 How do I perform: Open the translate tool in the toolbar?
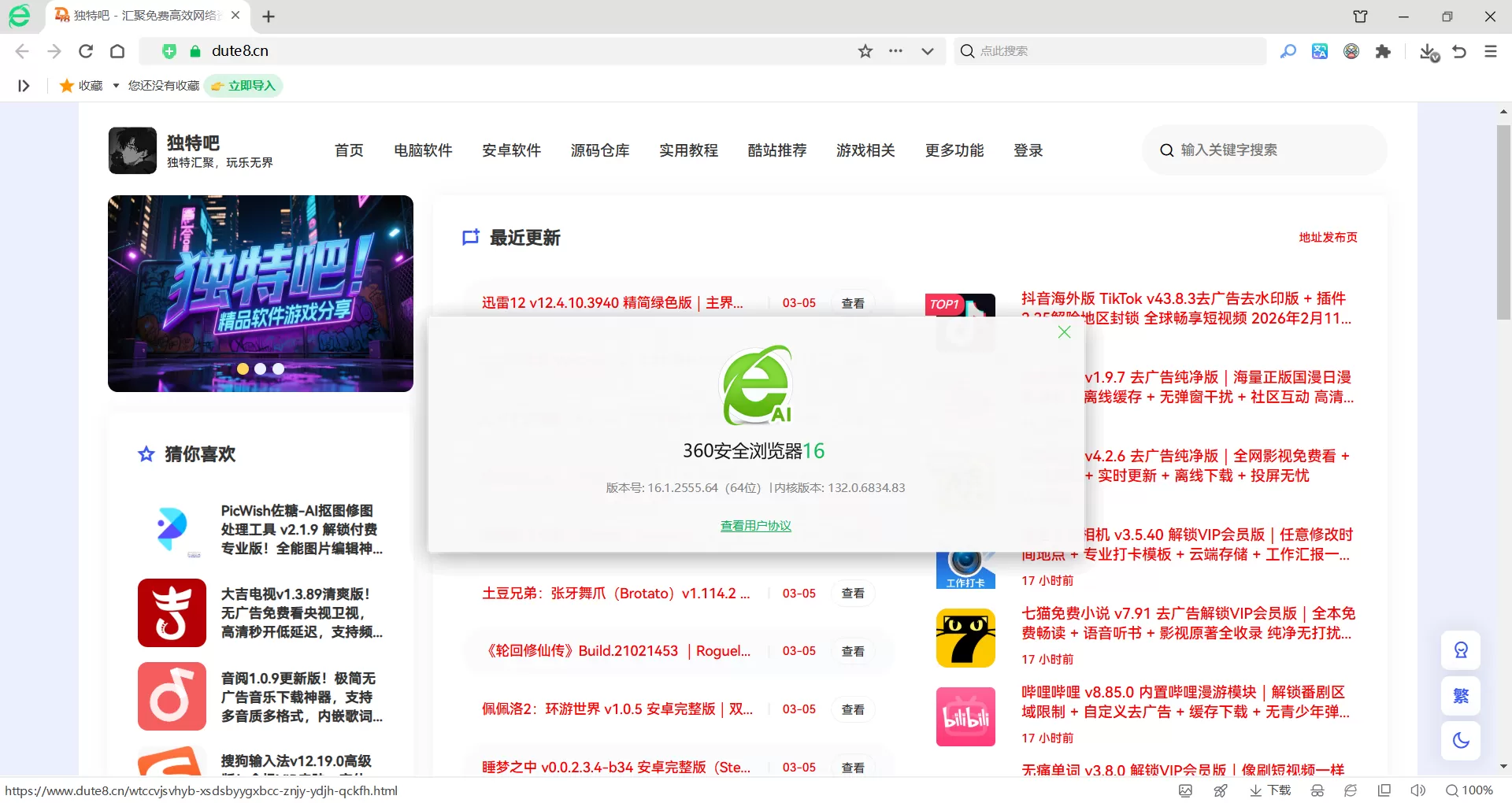[1319, 50]
